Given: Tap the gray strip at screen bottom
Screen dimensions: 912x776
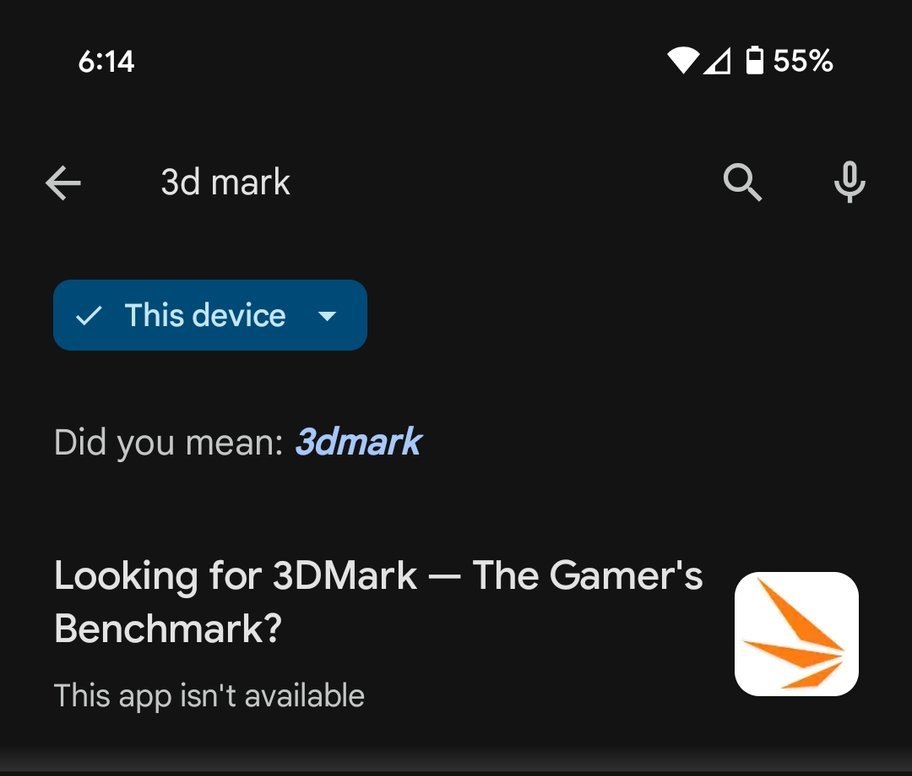Looking at the screenshot, I should 456,763.
